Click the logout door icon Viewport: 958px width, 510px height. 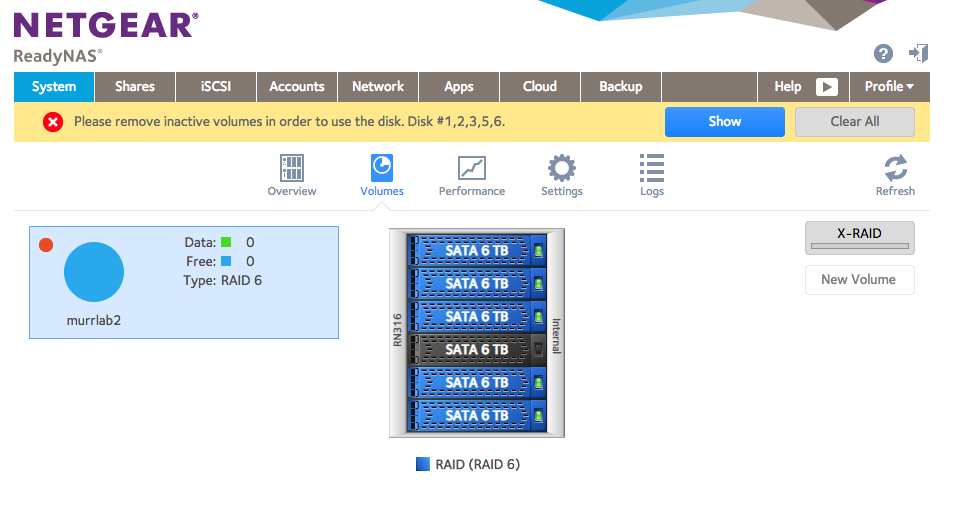coord(918,54)
